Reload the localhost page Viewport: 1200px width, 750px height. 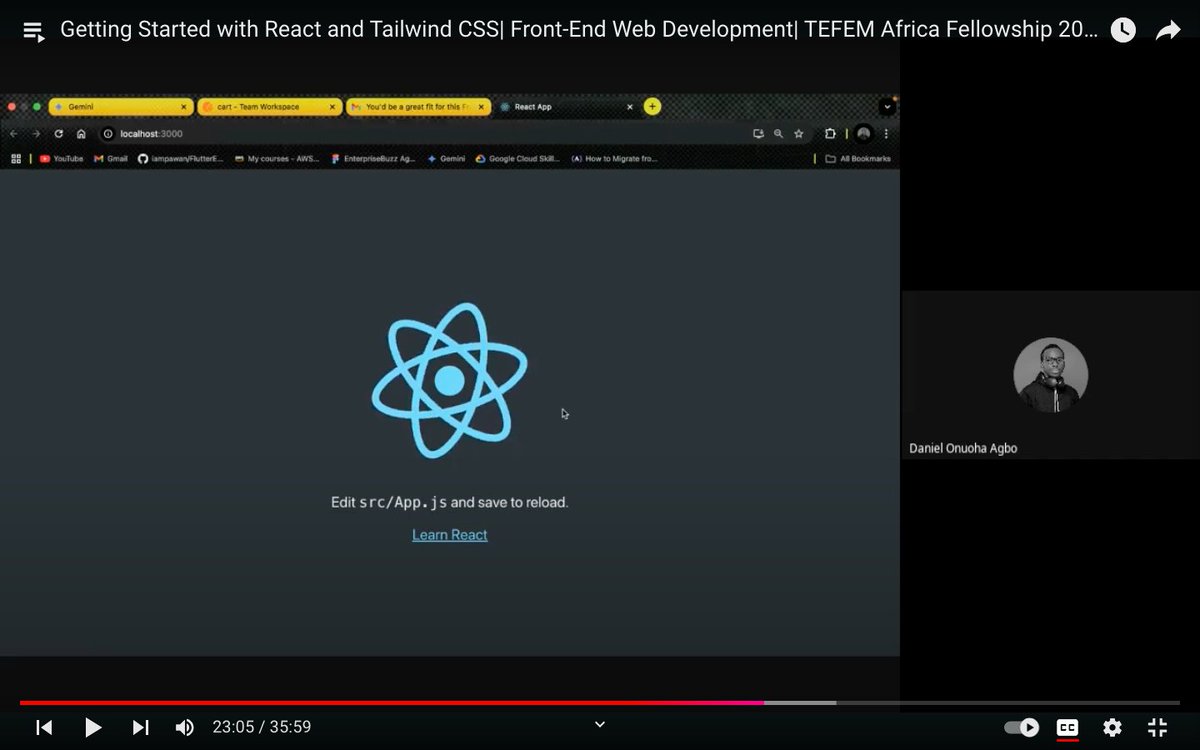[x=59, y=133]
